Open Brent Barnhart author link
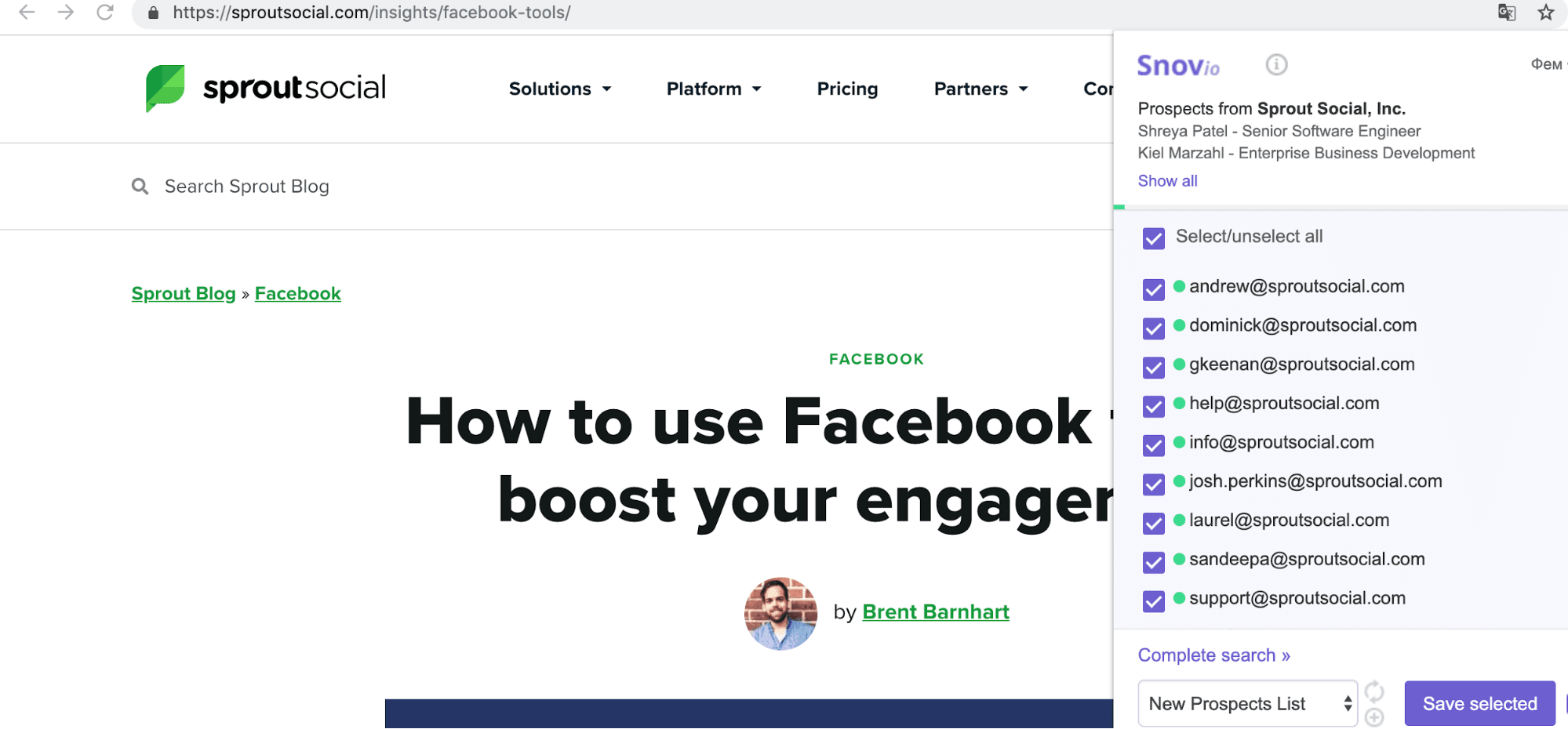The height and width of the screenshot is (729, 1568). tap(936, 611)
